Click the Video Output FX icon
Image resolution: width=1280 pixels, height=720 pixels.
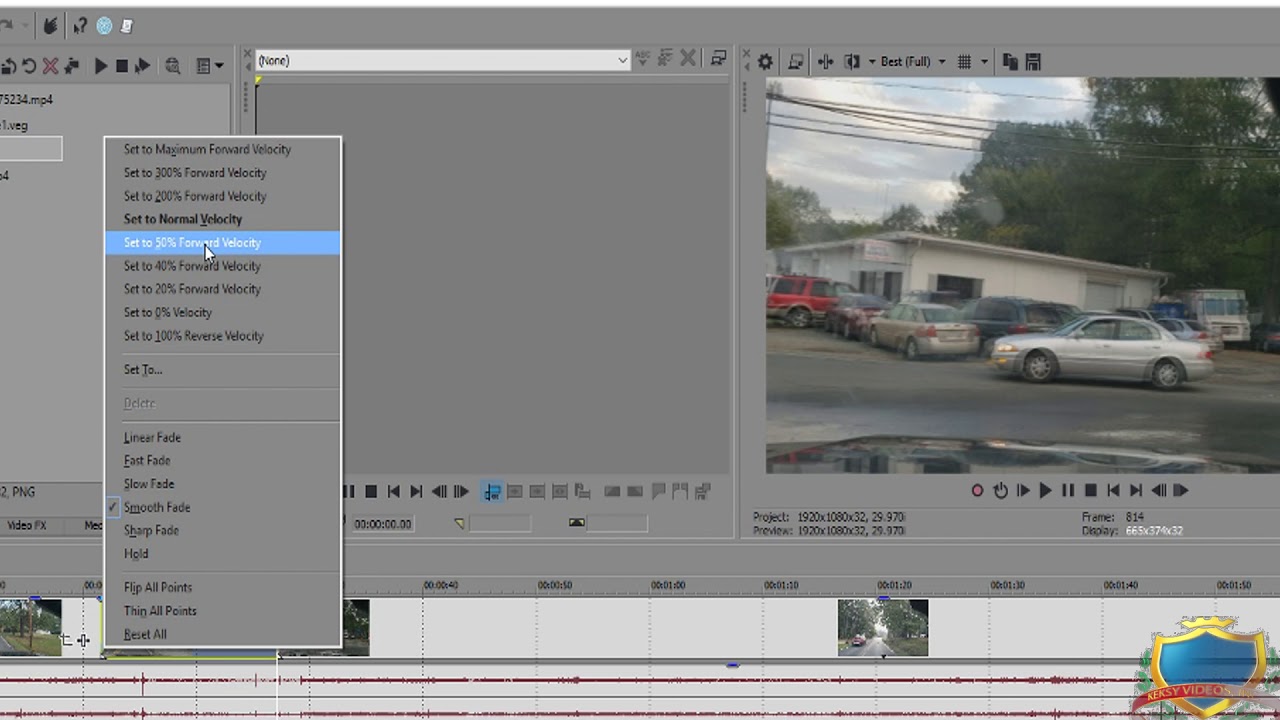825,62
